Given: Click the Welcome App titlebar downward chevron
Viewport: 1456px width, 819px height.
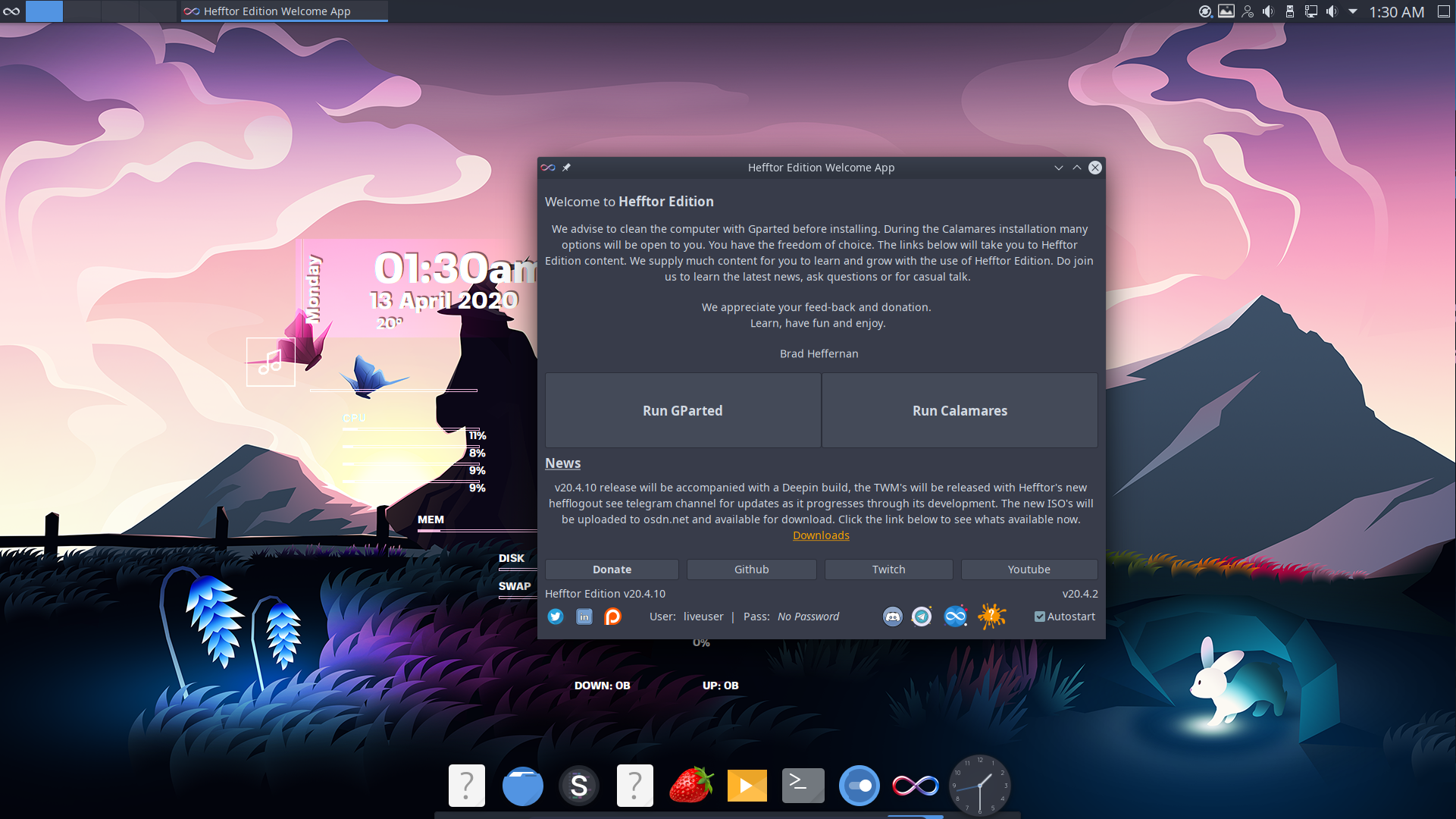Looking at the screenshot, I should coord(1059,168).
